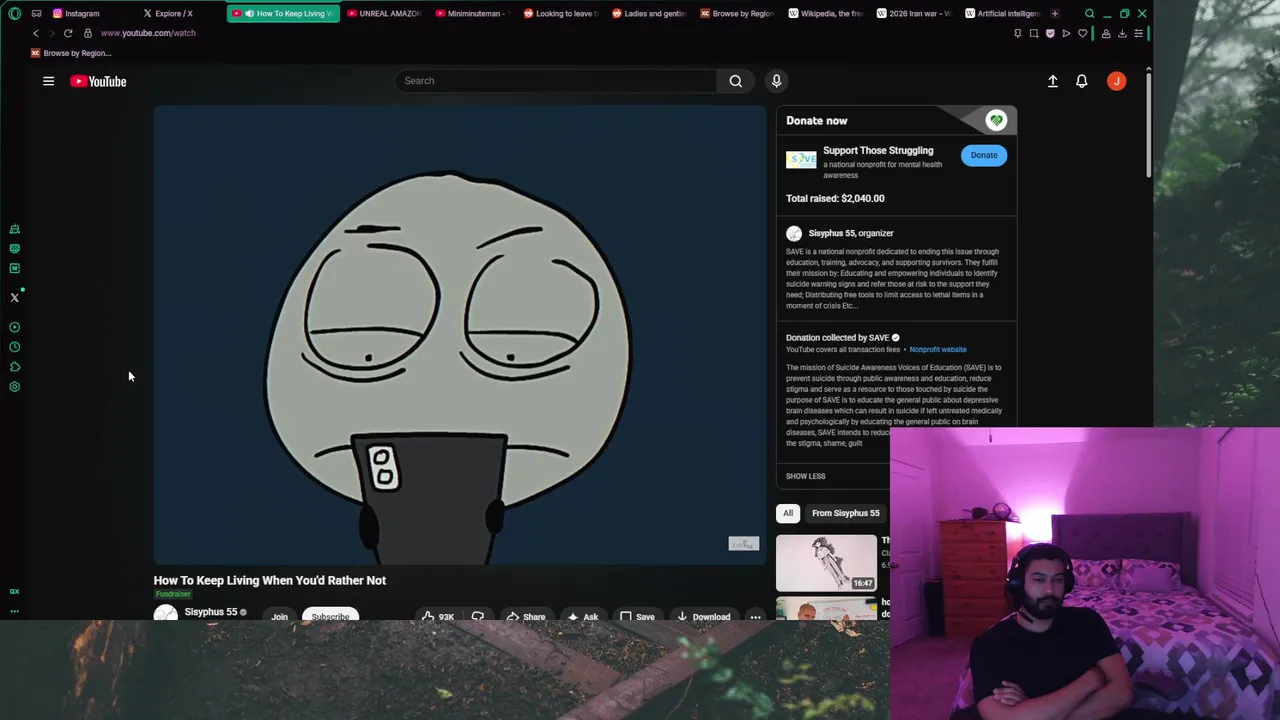Image resolution: width=1280 pixels, height=720 pixels.
Task: Go to the YouTube home logo
Action: (x=98, y=81)
